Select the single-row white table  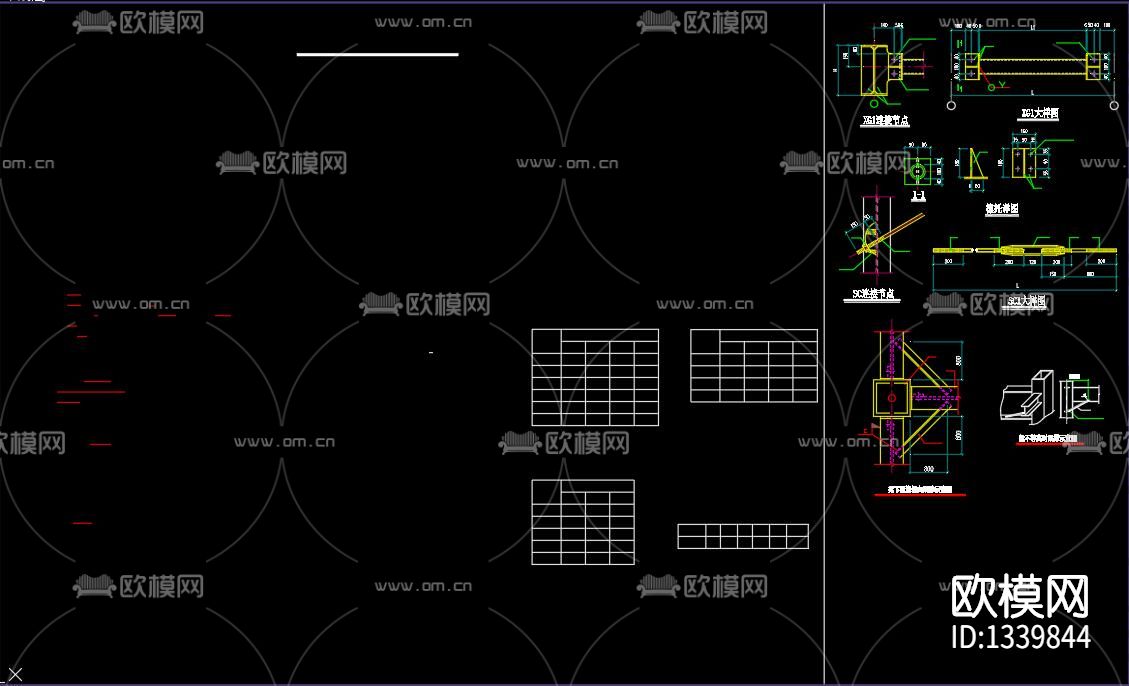coord(743,536)
